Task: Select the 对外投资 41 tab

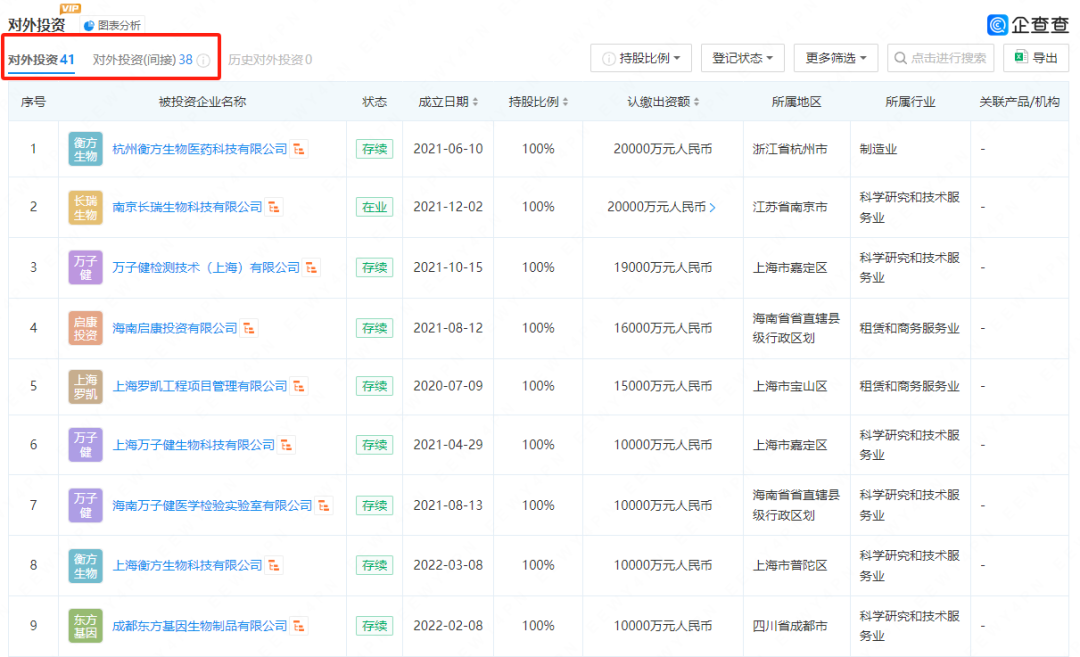Action: tap(42, 60)
